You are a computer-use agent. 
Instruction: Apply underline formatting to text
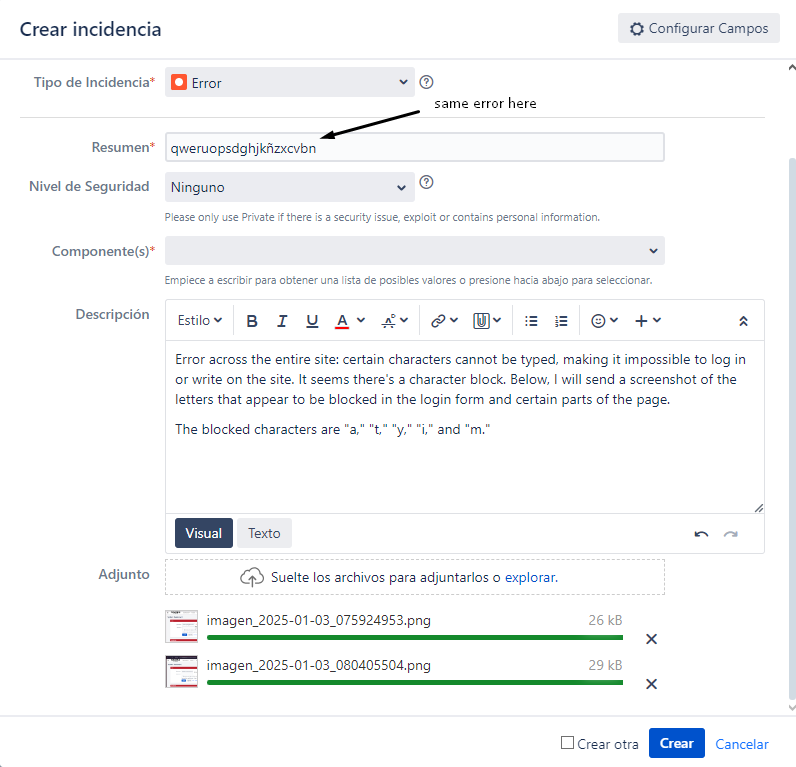click(312, 321)
